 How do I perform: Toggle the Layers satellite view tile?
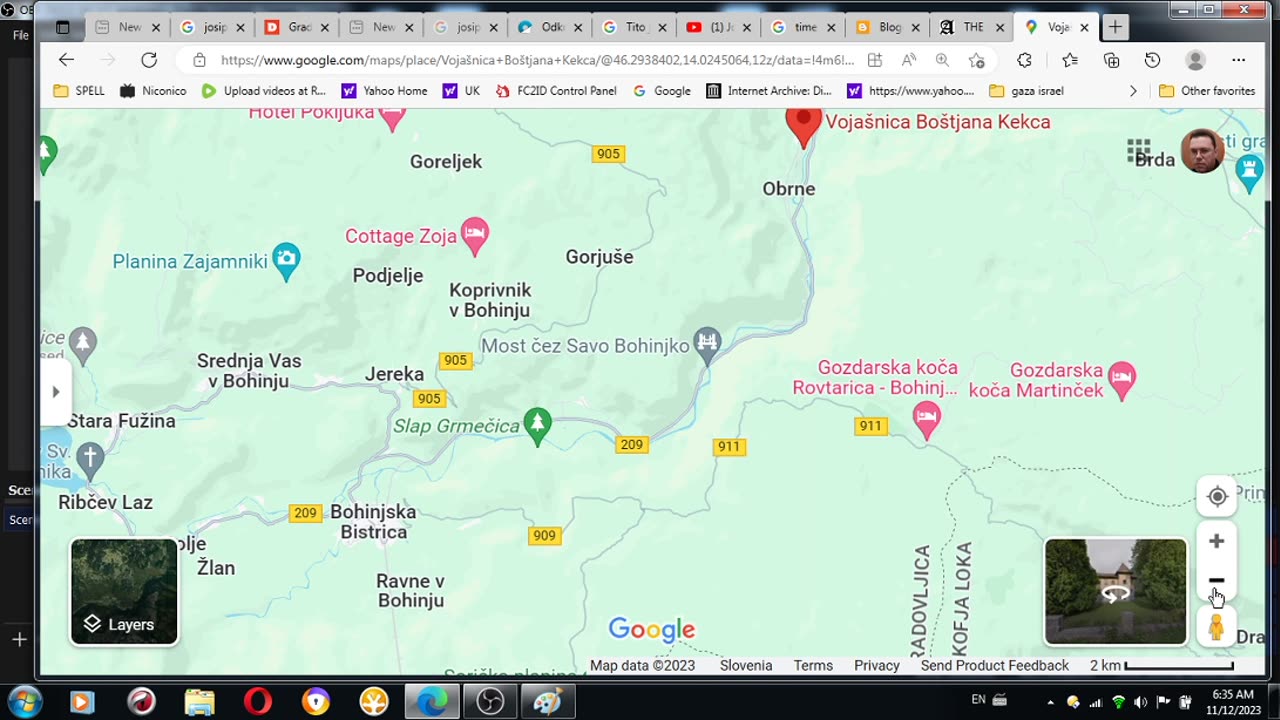coord(124,592)
